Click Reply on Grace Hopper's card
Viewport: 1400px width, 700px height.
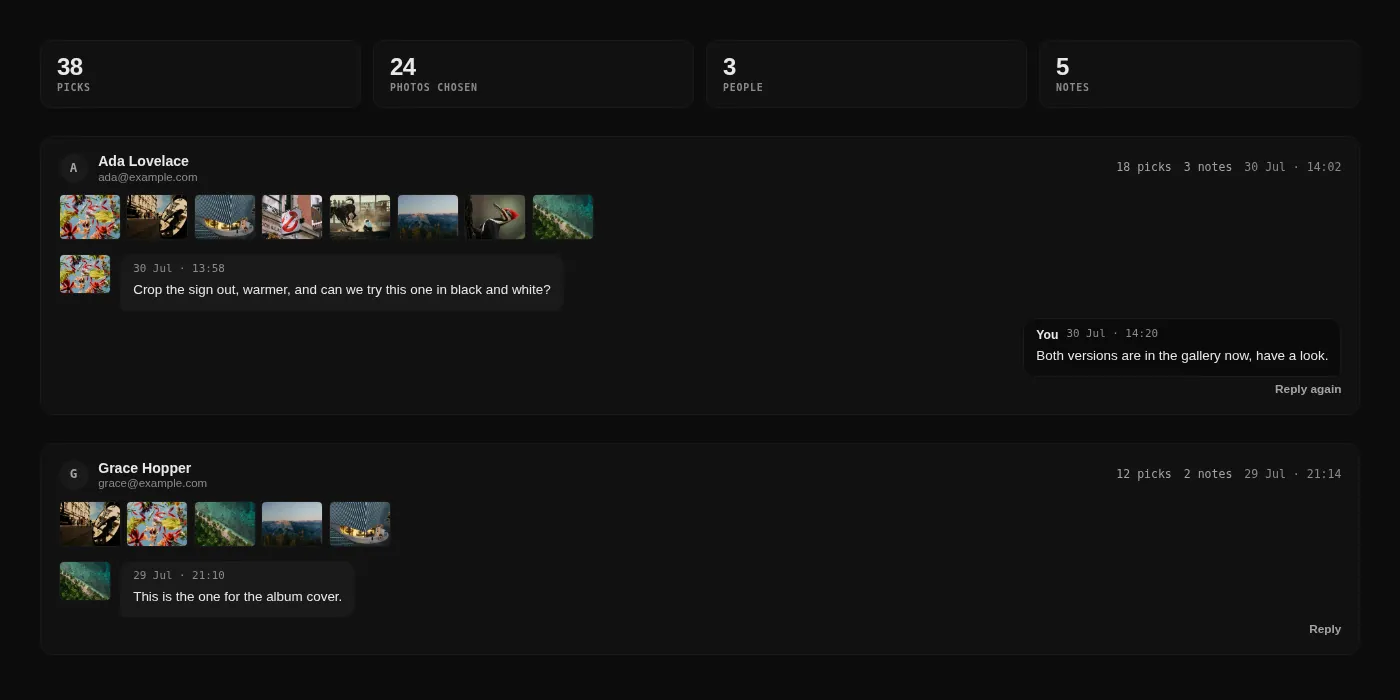(1325, 629)
